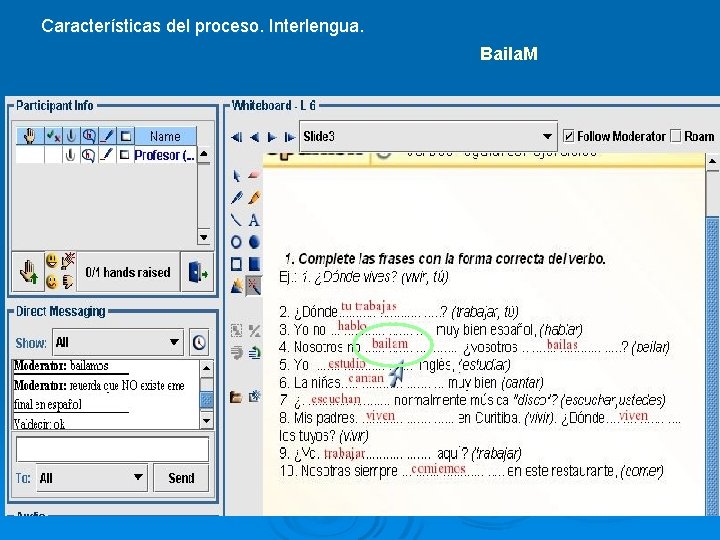This screenshot has width=720, height=540.
Task: Click the 'Moderator: bailamos' chat message
Action: [x=62, y=366]
